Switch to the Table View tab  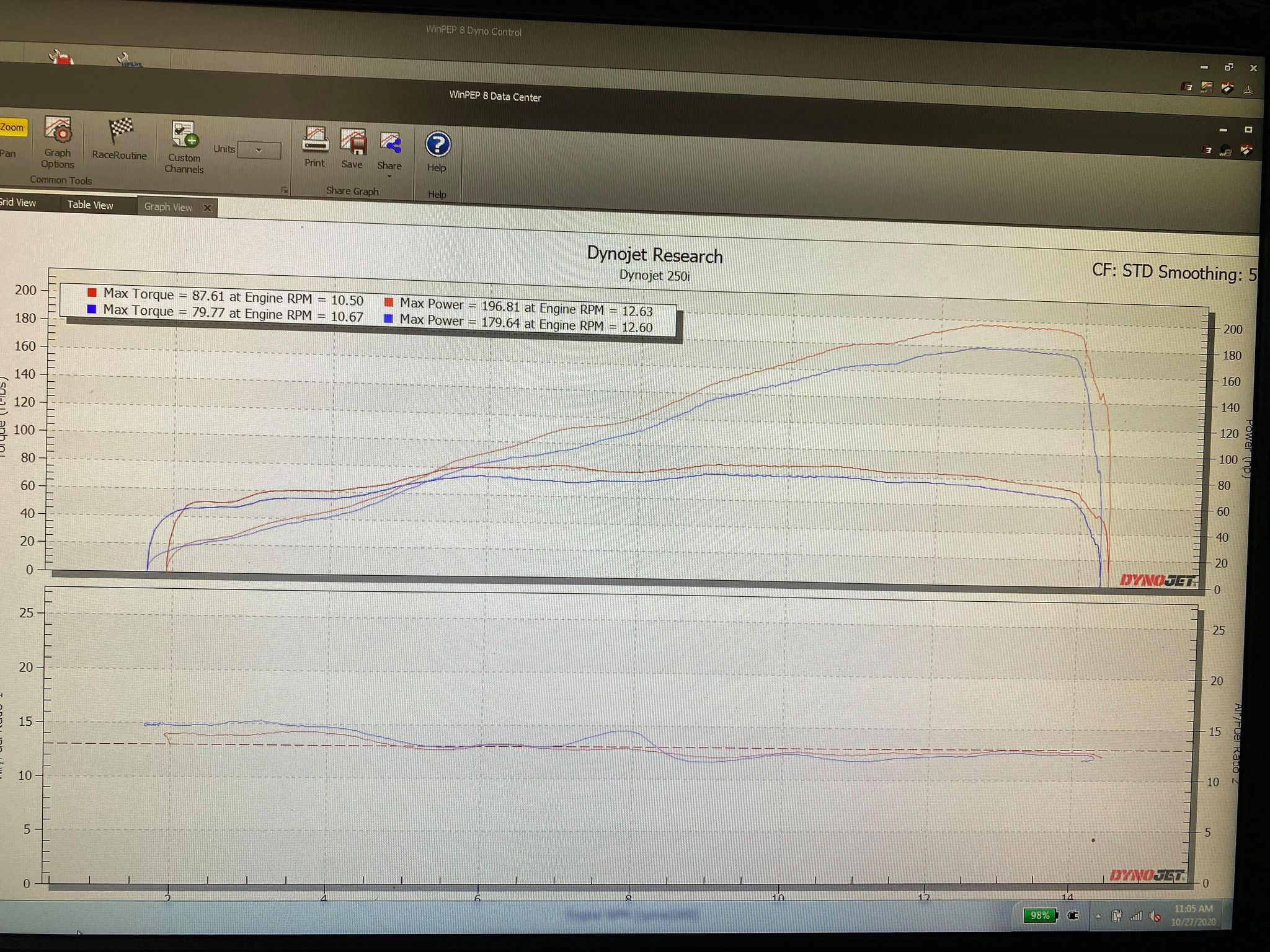coord(91,205)
